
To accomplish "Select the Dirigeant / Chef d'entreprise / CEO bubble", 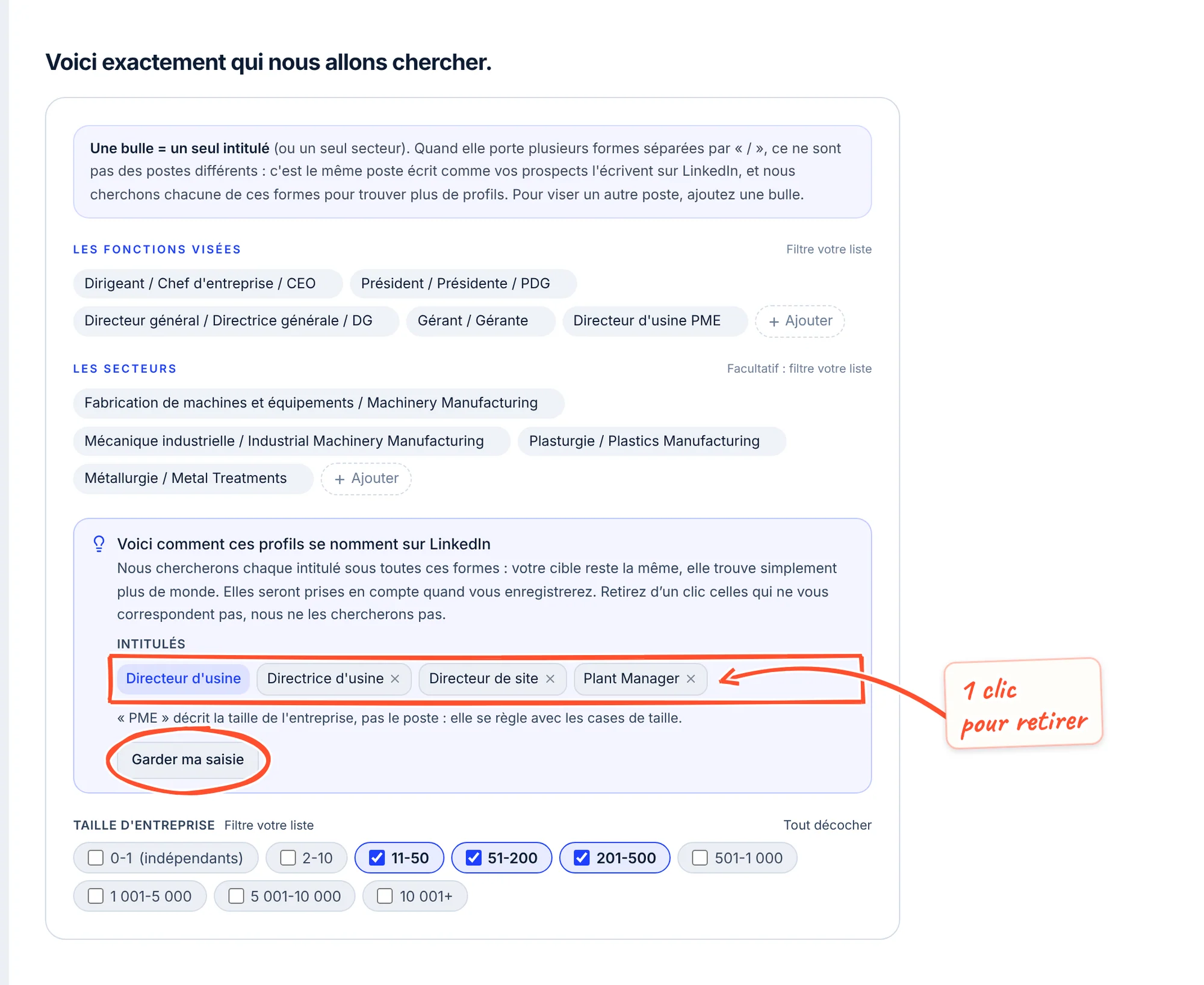I will [x=208, y=284].
